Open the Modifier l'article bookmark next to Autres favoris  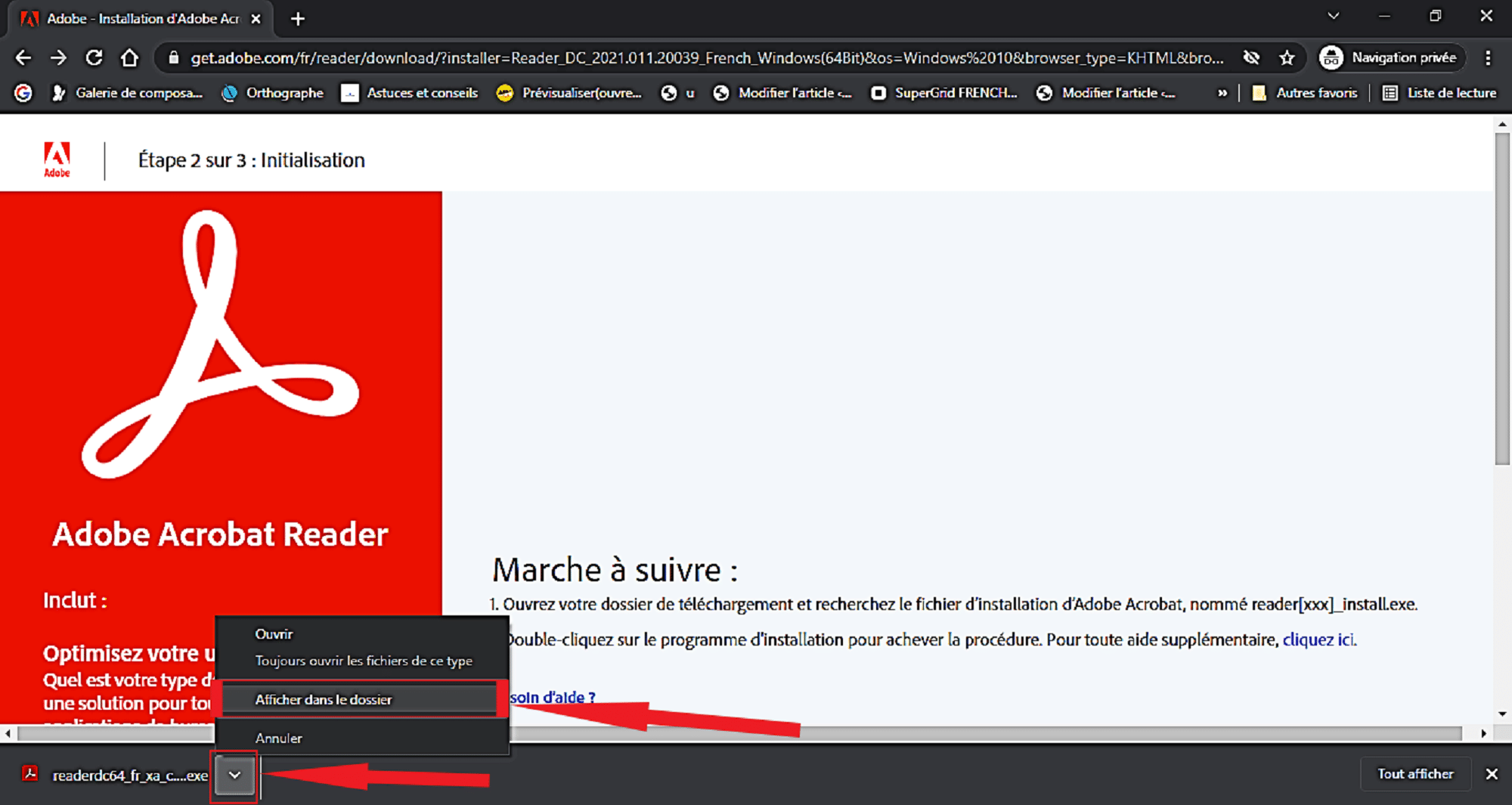1106,93
